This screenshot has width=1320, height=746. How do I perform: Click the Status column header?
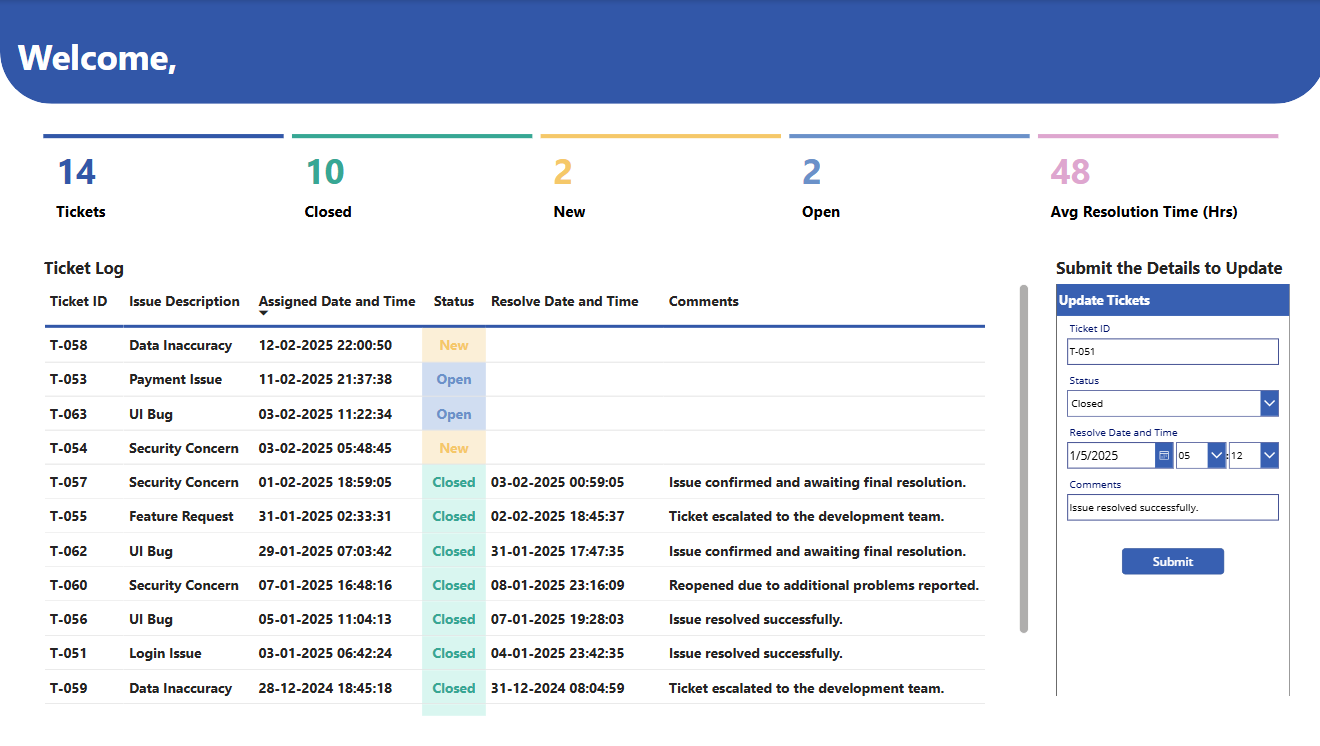(453, 302)
